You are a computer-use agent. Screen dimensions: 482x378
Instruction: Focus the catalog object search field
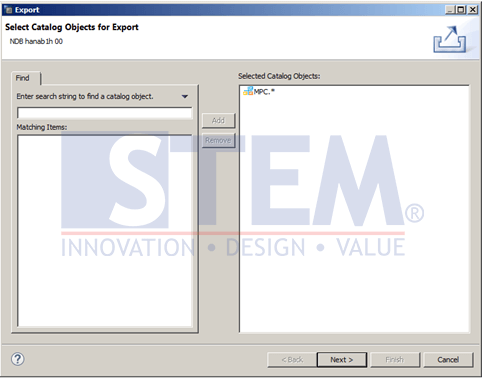(x=105, y=113)
